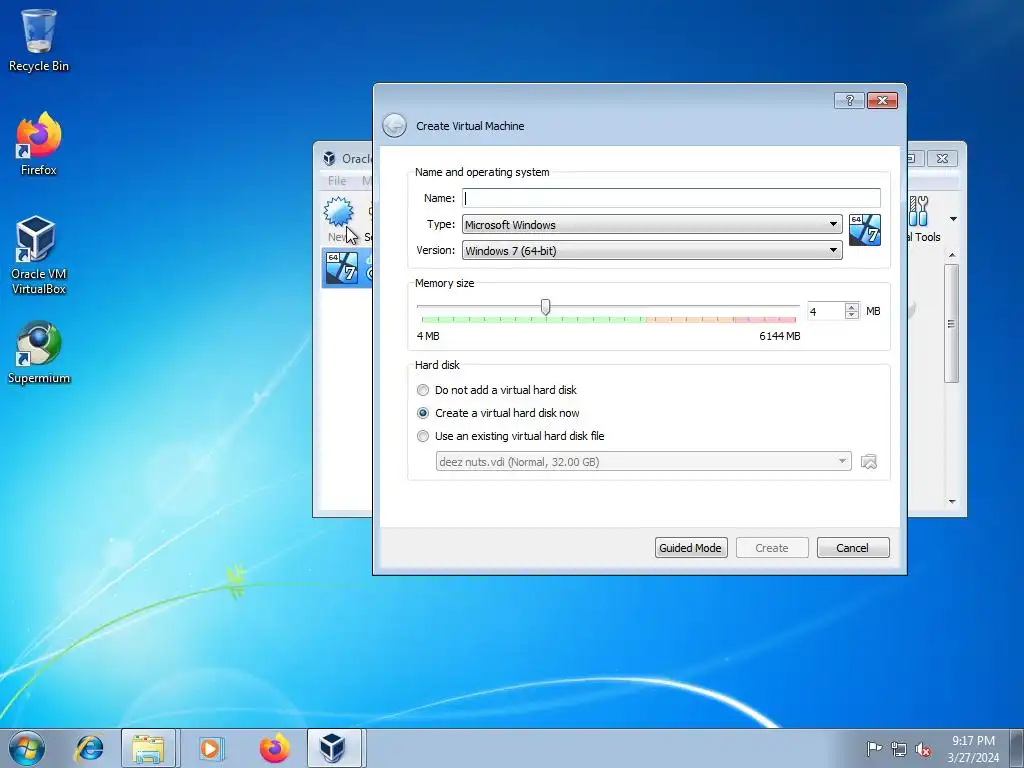This screenshot has height=768, width=1024.
Task: Click the scroll up arrow in VirtualBox Manager
Action: 952,255
